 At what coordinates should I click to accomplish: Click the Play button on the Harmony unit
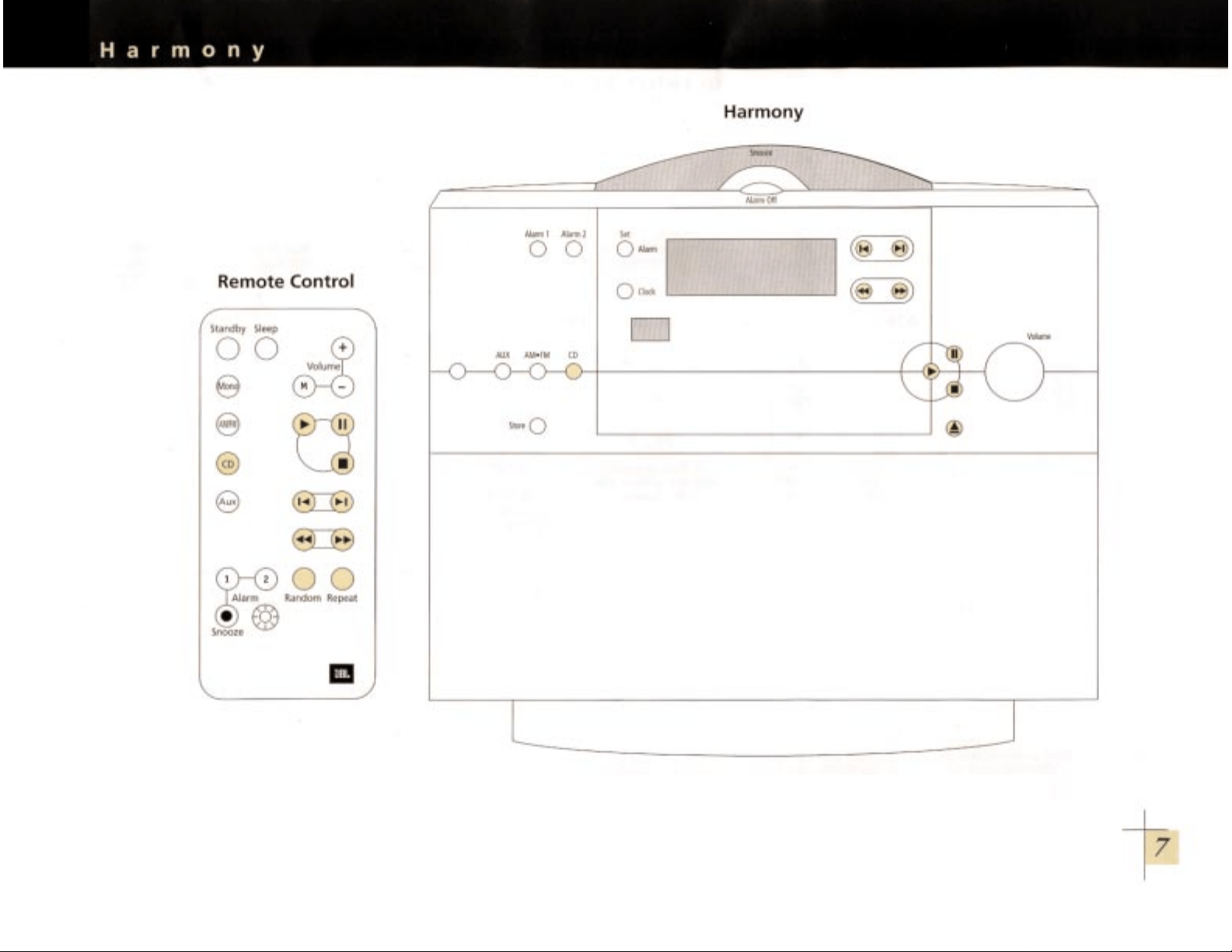pos(931,371)
